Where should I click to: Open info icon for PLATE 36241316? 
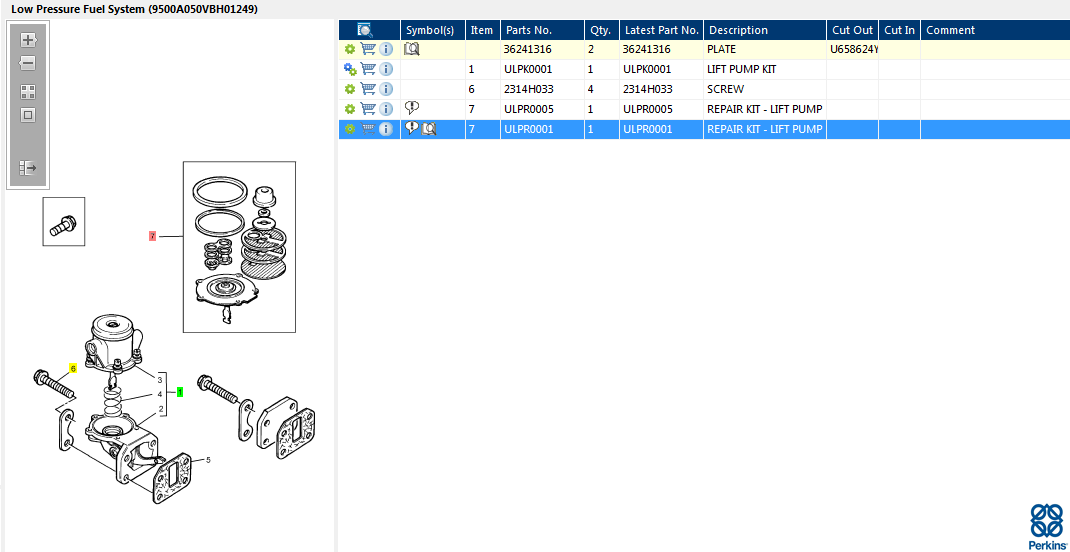[386, 49]
